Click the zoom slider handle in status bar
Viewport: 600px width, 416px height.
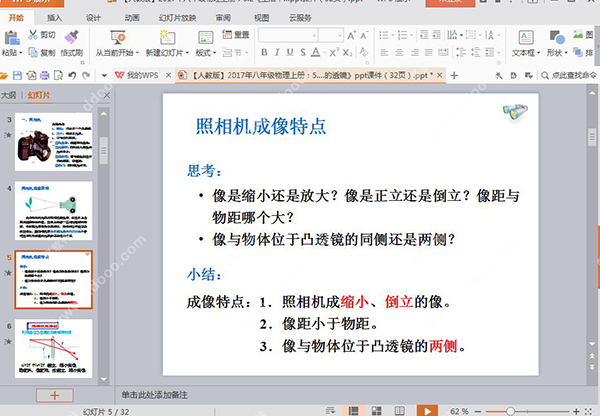tap(510, 411)
